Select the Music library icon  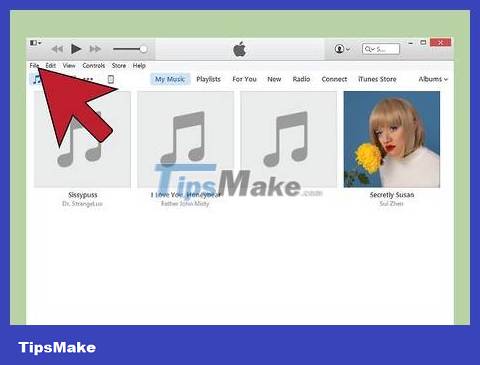[x=36, y=79]
